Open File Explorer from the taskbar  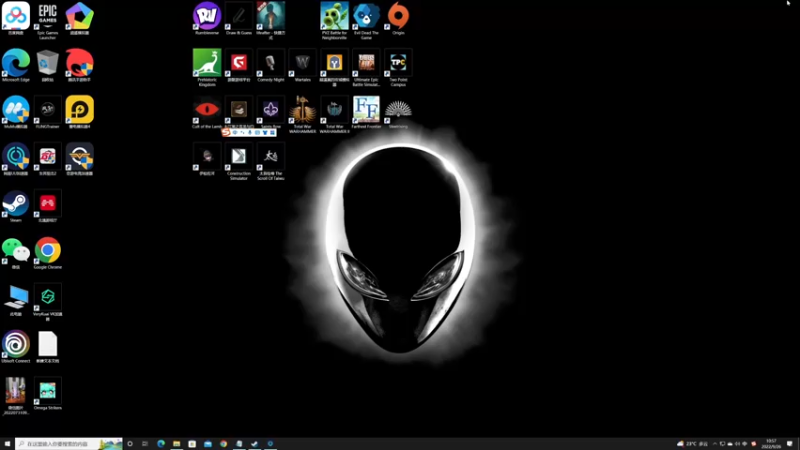pos(177,444)
